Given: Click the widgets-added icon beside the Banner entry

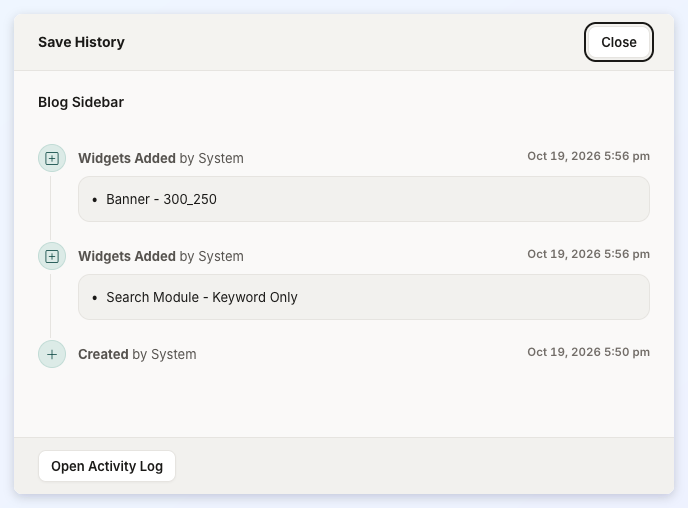Looking at the screenshot, I should click(x=52, y=158).
